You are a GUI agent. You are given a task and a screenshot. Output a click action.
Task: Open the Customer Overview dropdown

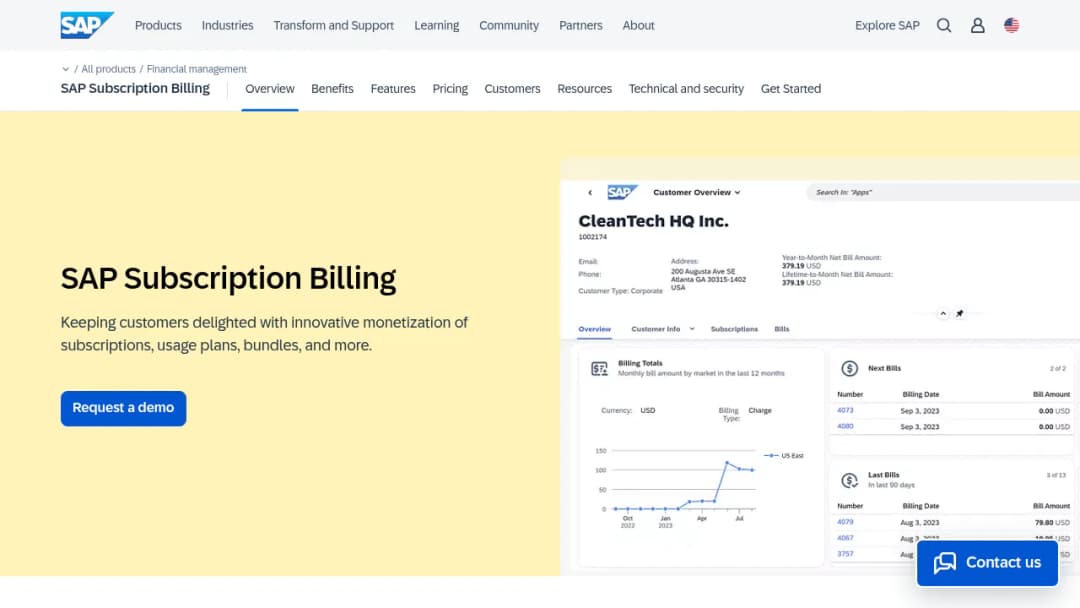tap(696, 193)
